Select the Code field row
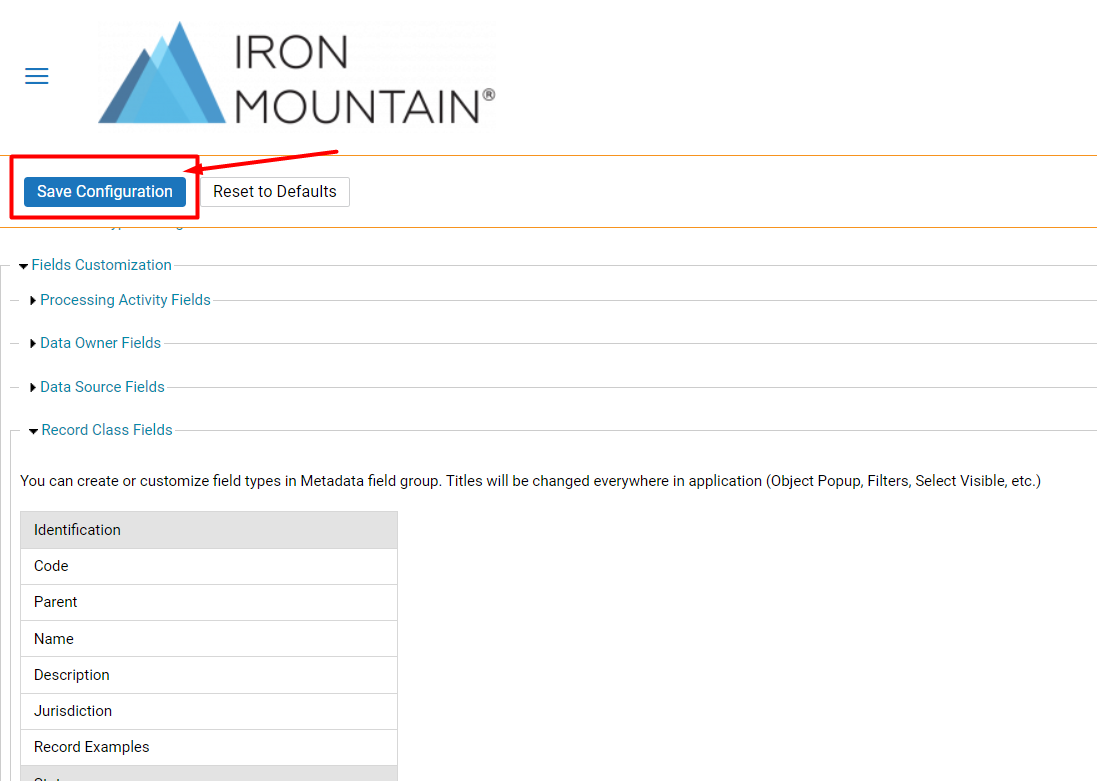Screen dimensions: 1097x781 pos(209,566)
